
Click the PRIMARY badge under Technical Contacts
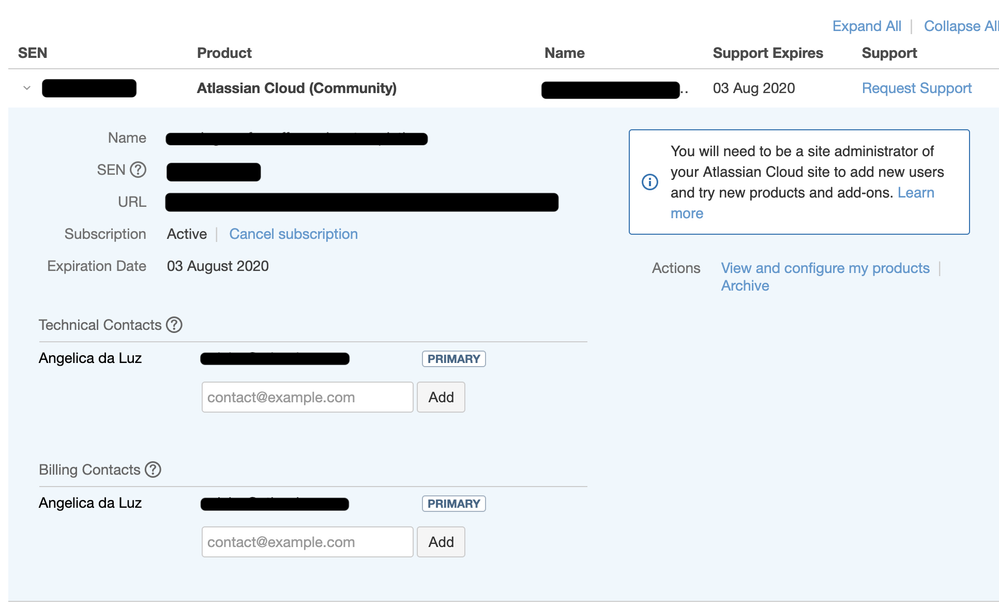click(453, 359)
